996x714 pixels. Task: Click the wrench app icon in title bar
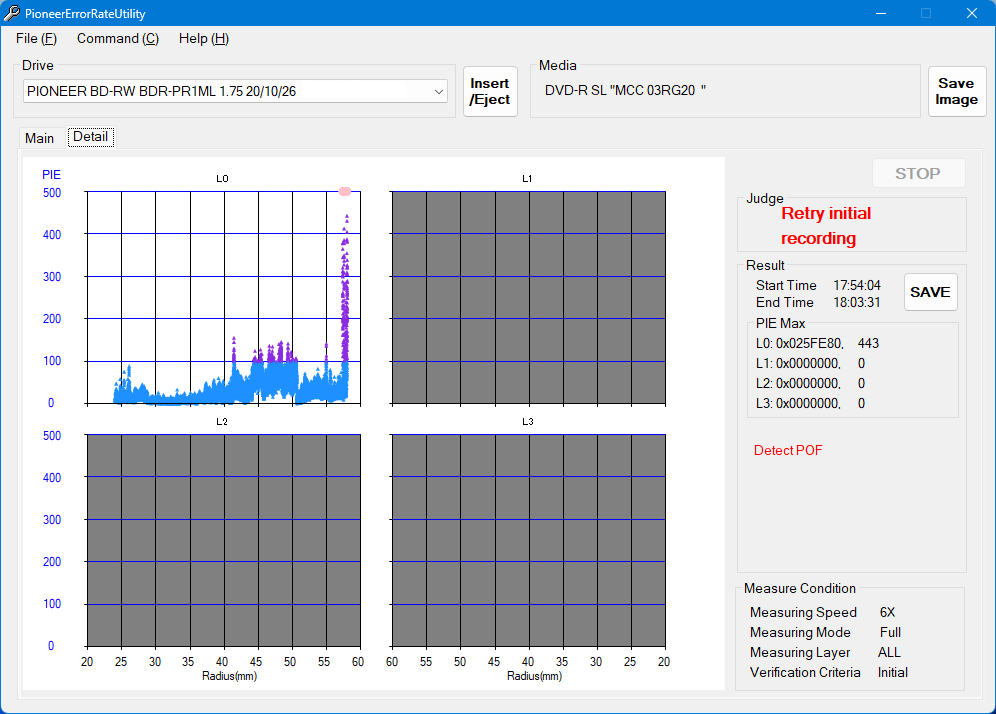11,13
